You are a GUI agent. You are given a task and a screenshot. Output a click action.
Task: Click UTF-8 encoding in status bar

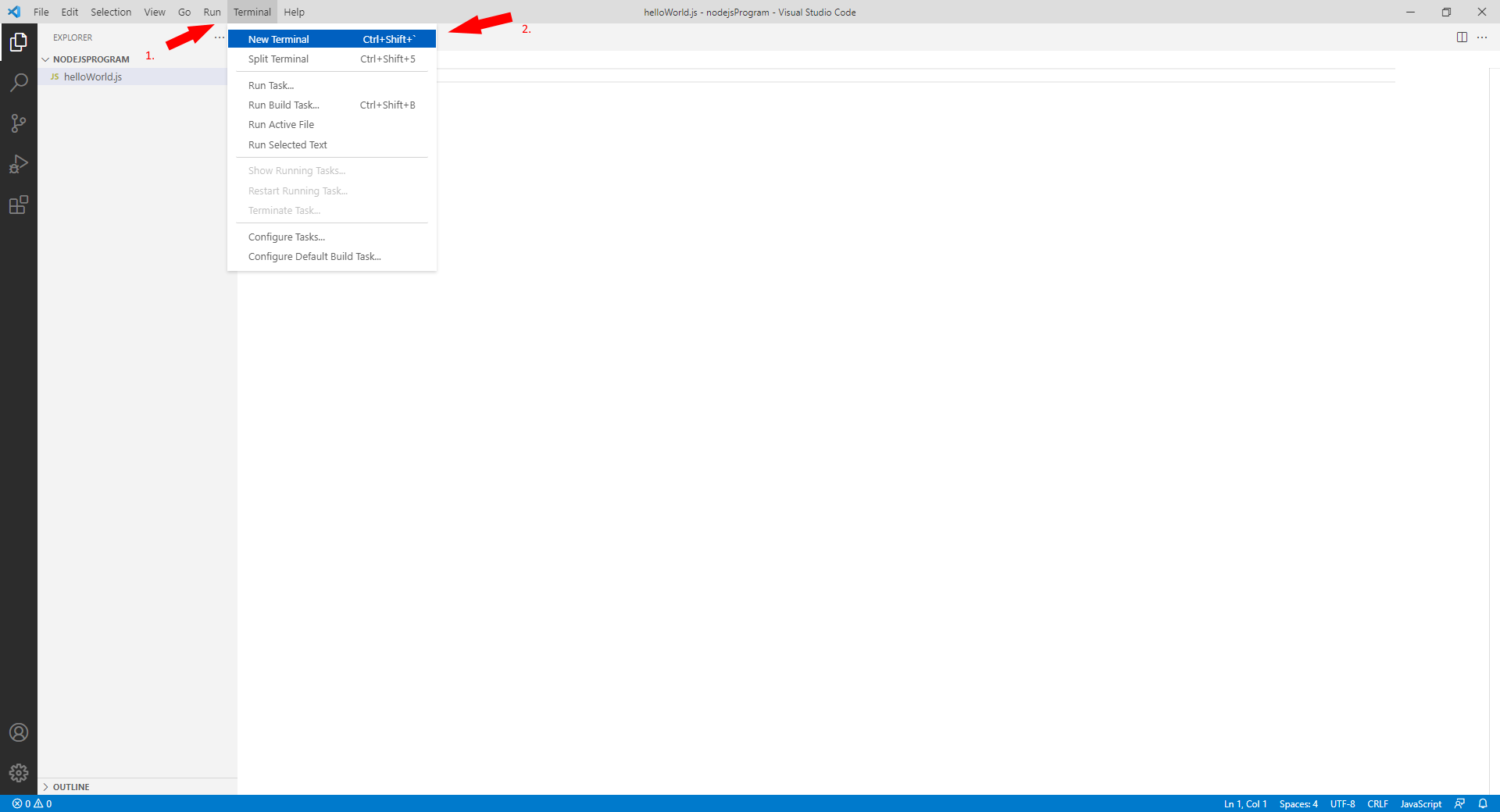(1343, 803)
